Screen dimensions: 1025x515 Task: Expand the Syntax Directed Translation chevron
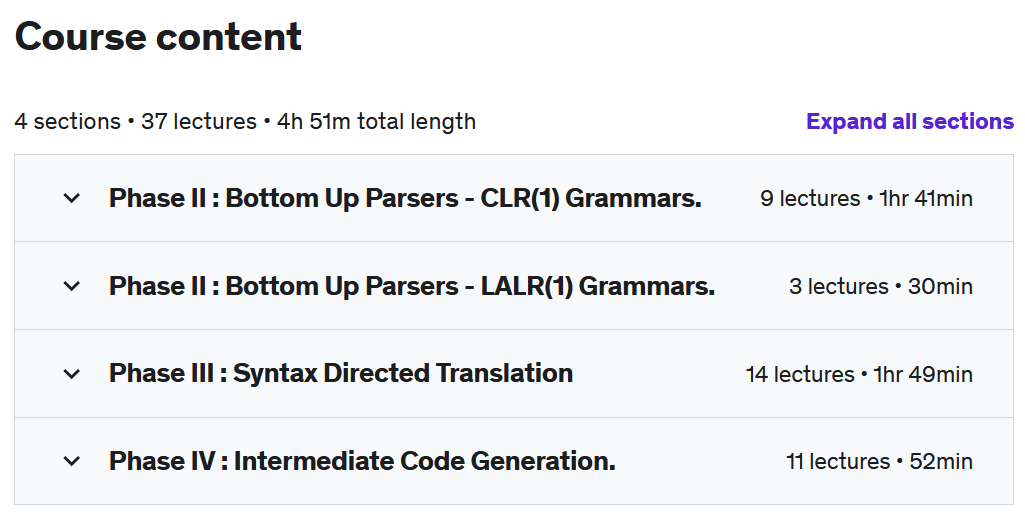coord(72,374)
